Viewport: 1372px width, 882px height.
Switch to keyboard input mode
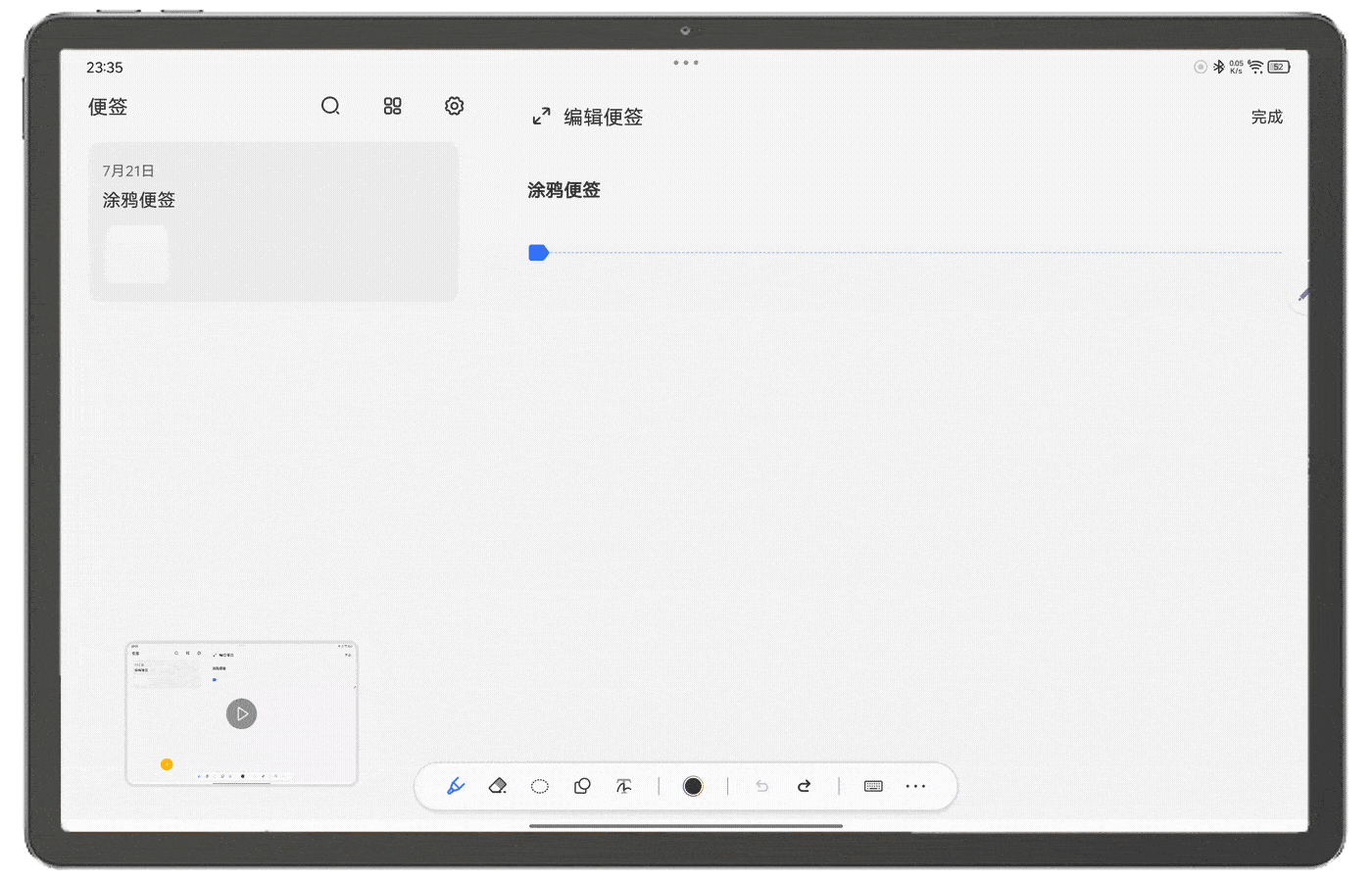(873, 786)
